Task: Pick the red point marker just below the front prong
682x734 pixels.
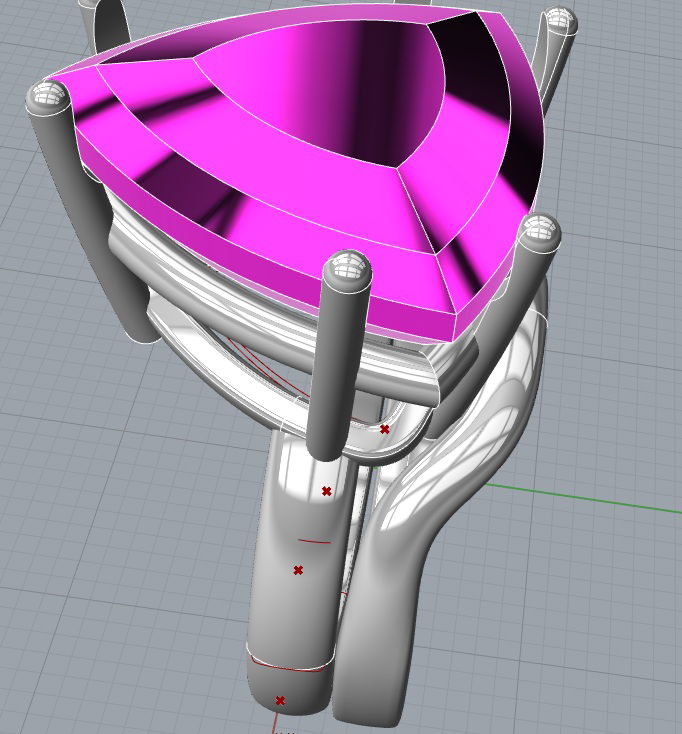Action: pos(326,491)
